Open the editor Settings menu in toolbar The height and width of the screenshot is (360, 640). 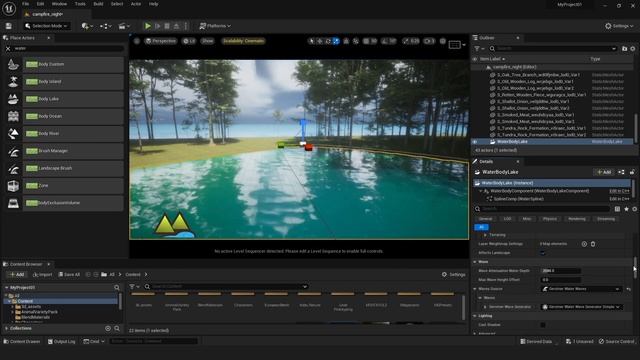pyautogui.click(x=619, y=26)
